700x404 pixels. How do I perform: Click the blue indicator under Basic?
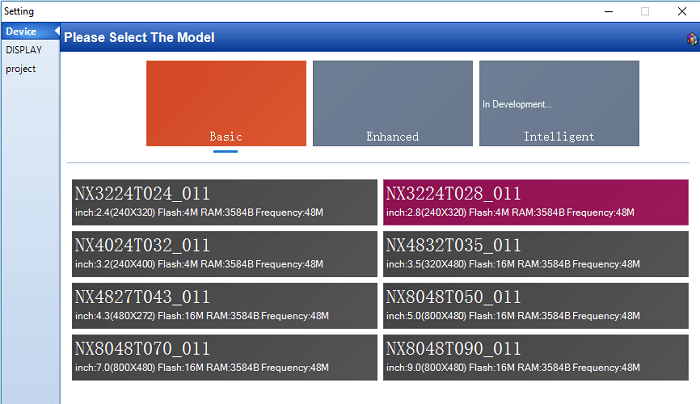coord(225,151)
